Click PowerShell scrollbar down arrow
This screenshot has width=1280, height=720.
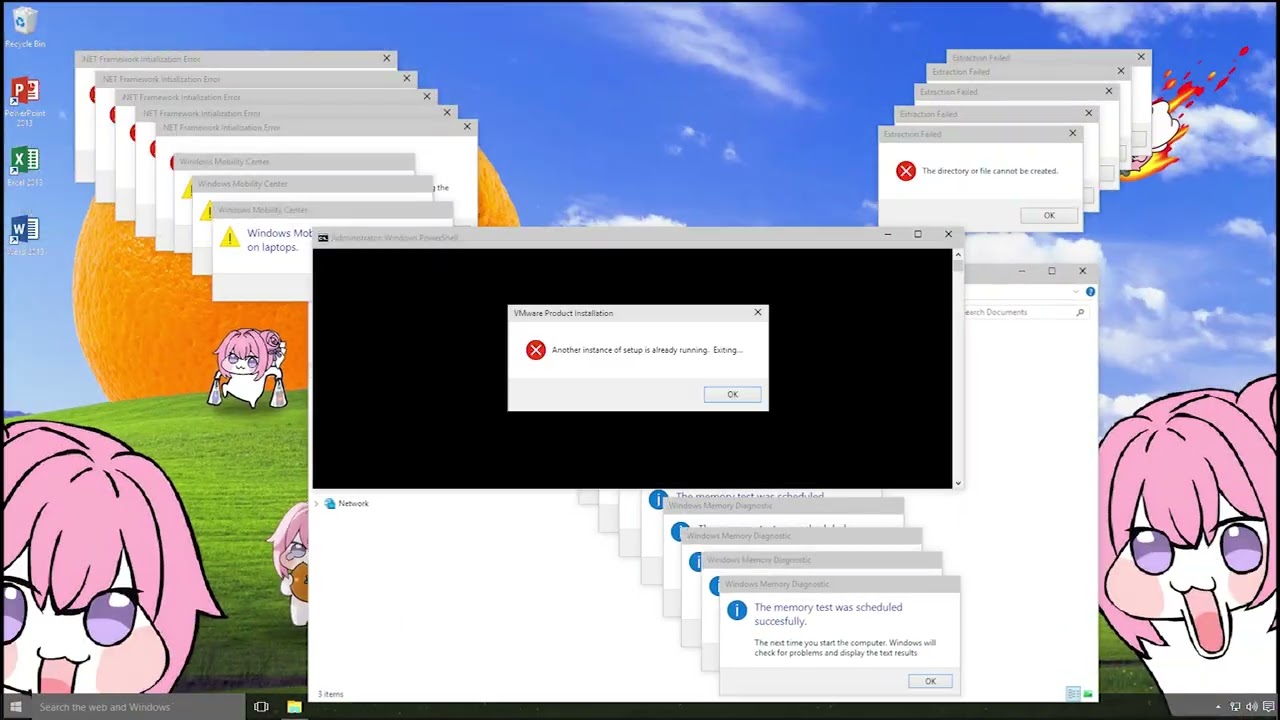958,483
